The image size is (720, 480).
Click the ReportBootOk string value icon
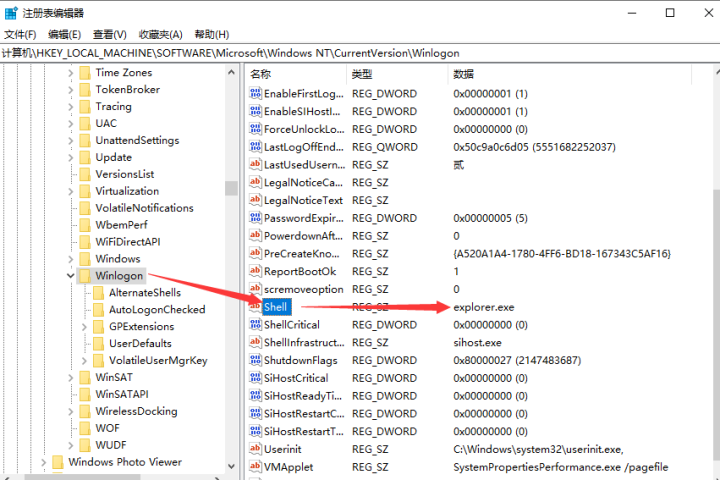255,271
